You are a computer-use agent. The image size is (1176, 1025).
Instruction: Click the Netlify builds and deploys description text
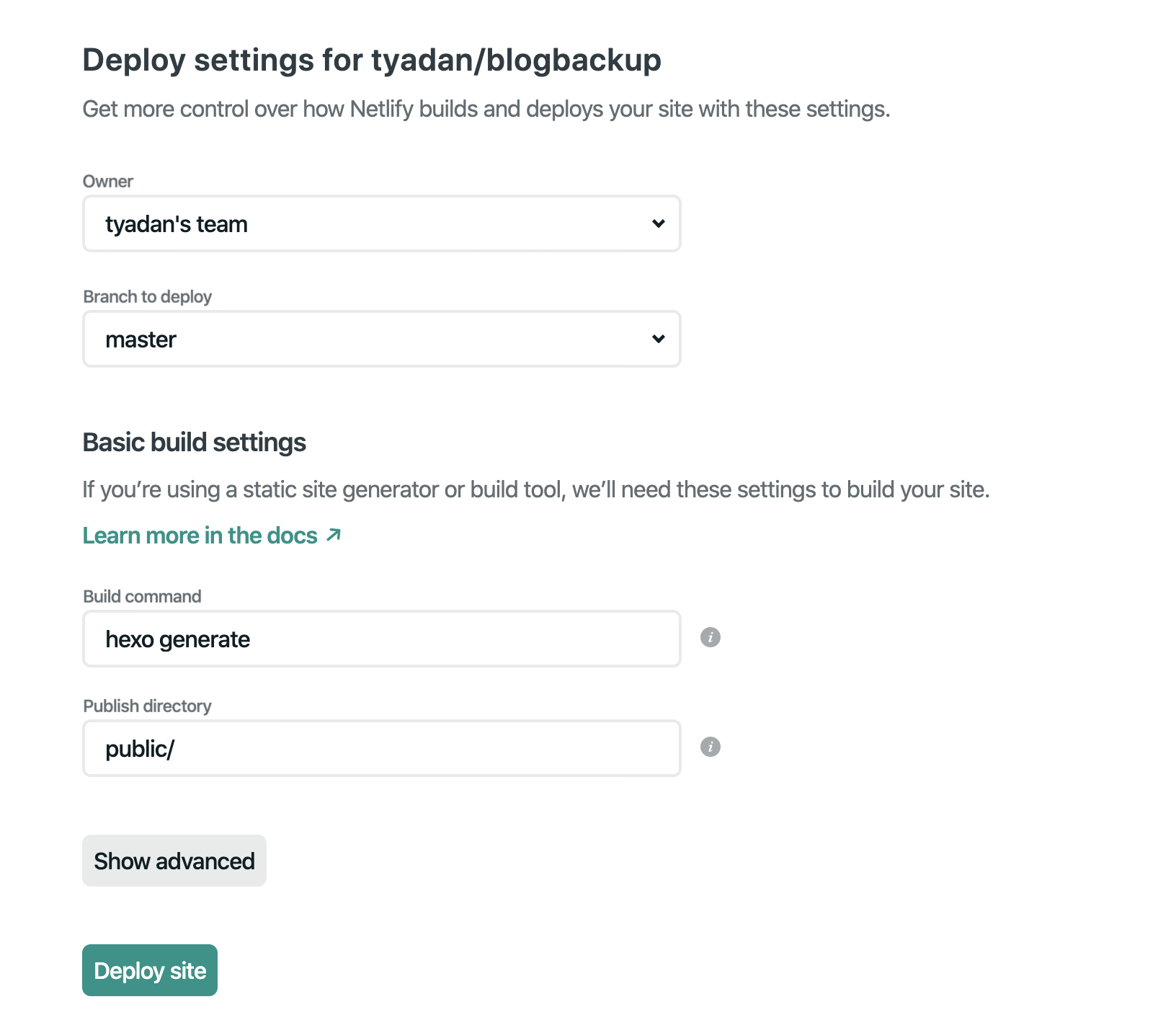click(x=486, y=109)
